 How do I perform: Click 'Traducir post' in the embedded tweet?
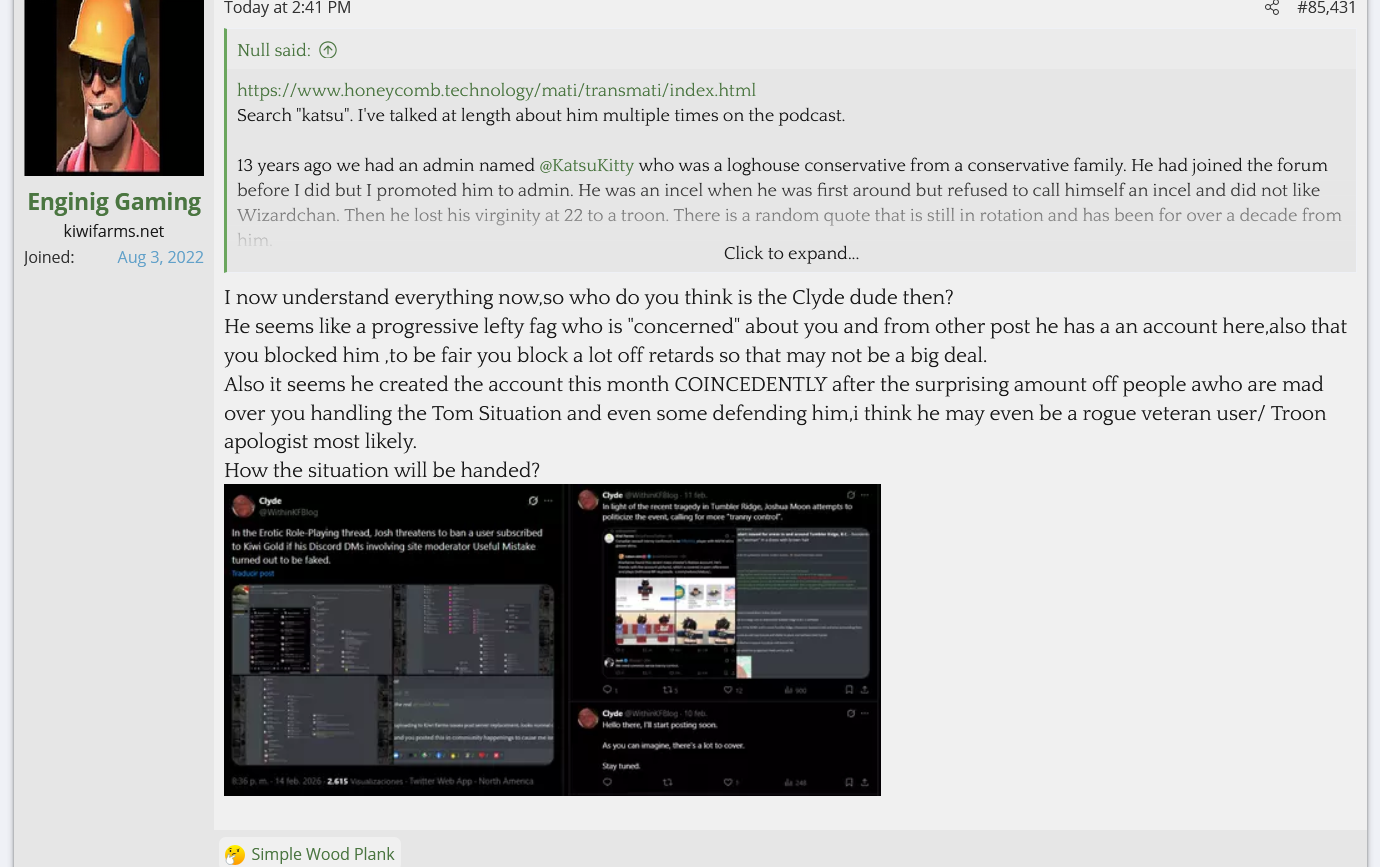click(x=253, y=574)
